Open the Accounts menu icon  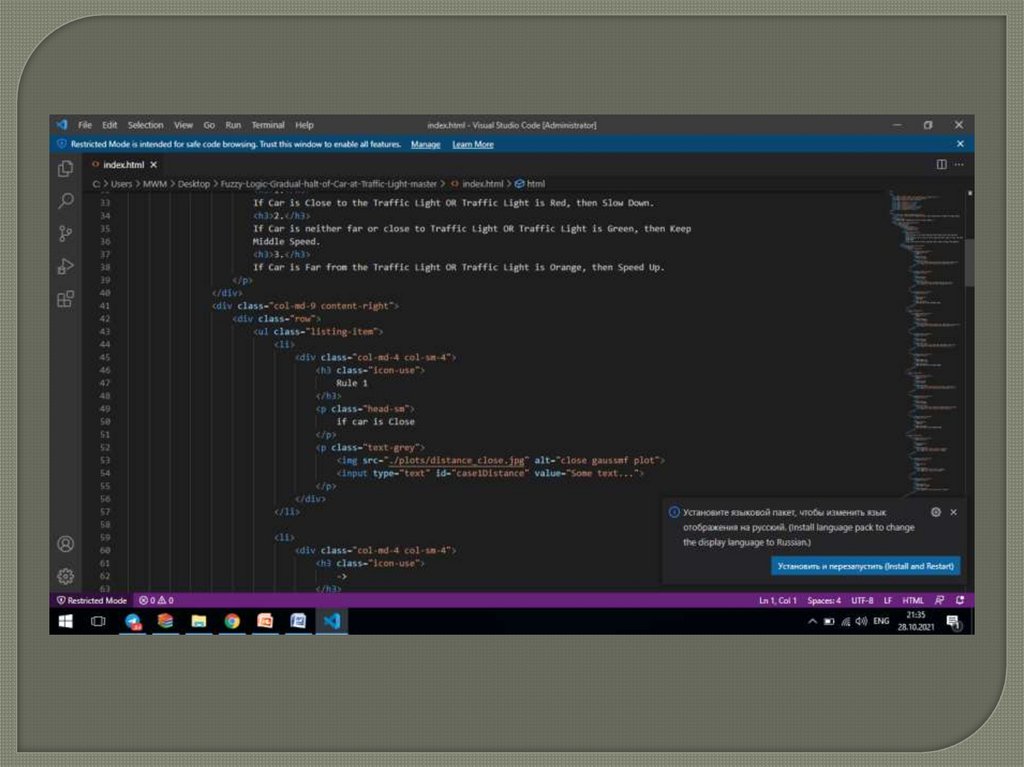pos(66,544)
